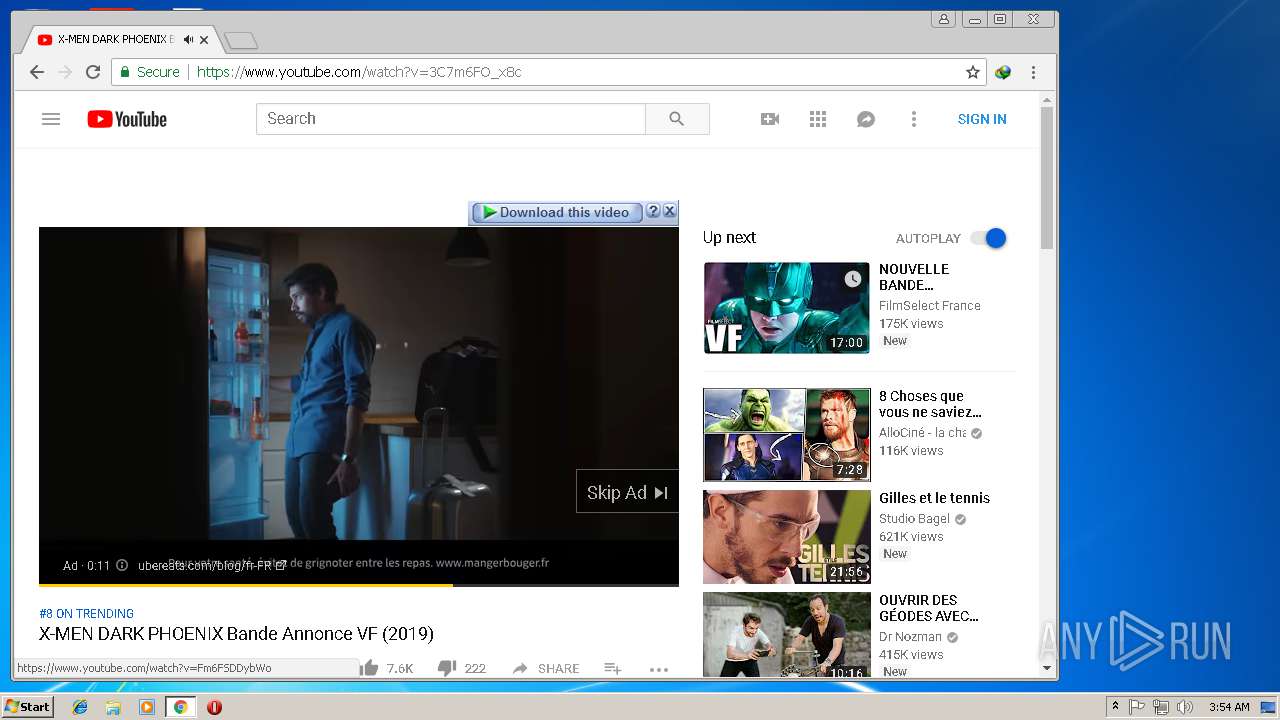
Task: Open more actions ellipsis under video
Action: (x=658, y=669)
